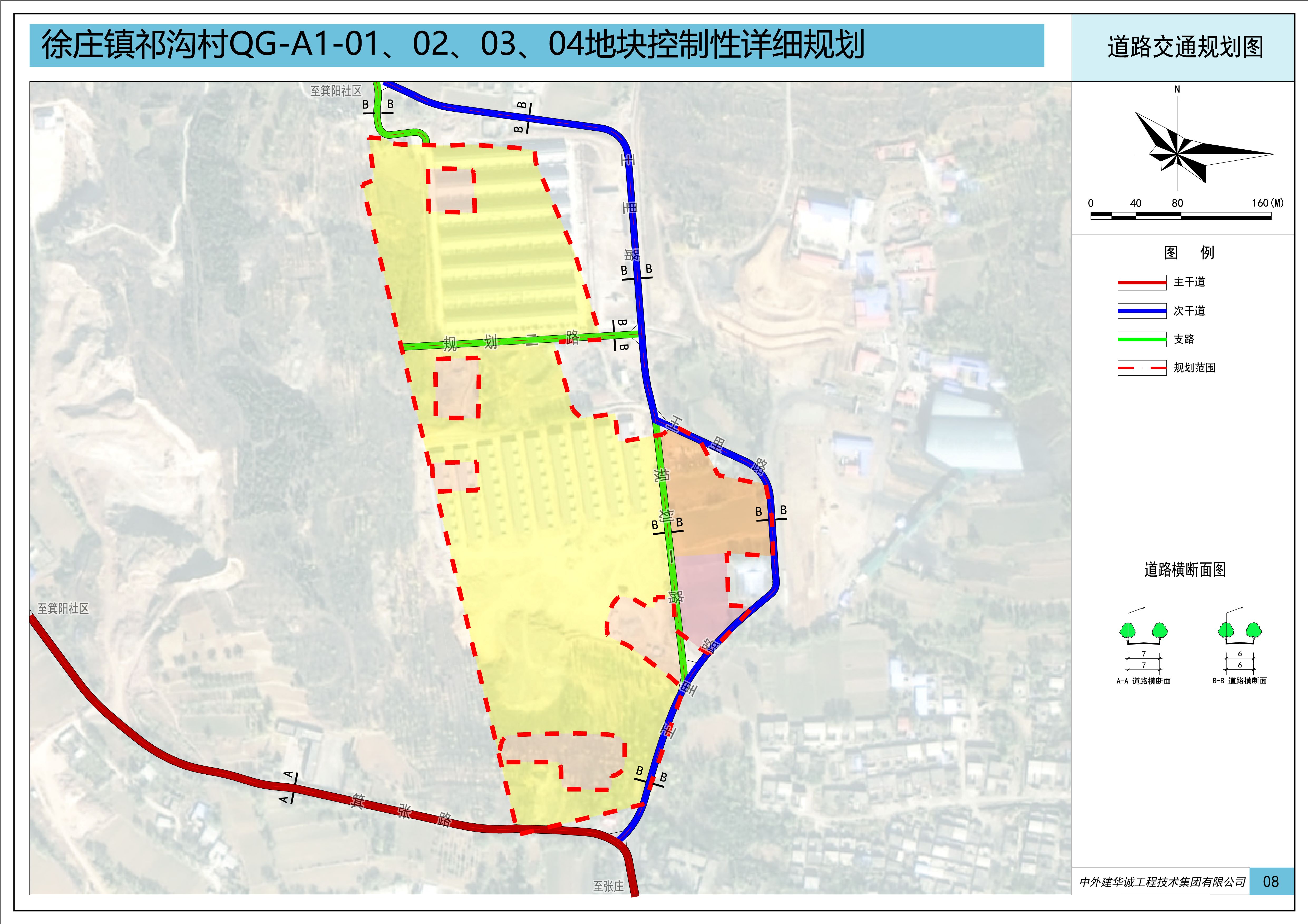This screenshot has width=1309, height=924.
Task: Click the 至箕阳社区 label at the left edge
Action: [x=63, y=608]
